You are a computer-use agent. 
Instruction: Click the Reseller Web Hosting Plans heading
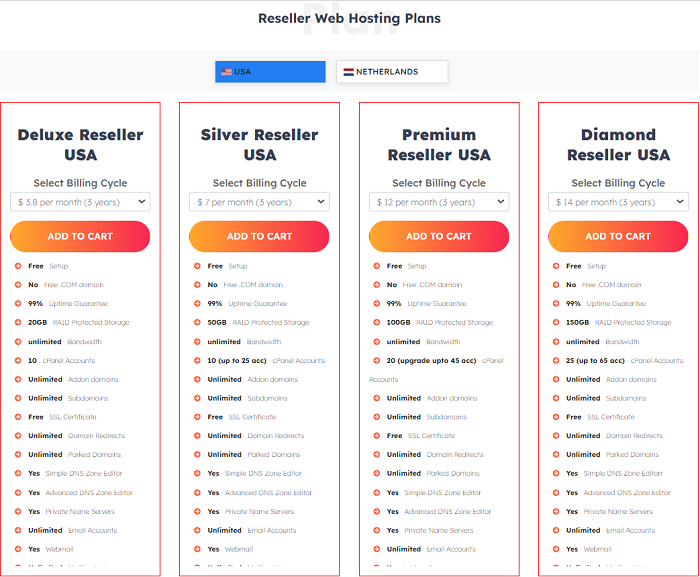pyautogui.click(x=350, y=18)
